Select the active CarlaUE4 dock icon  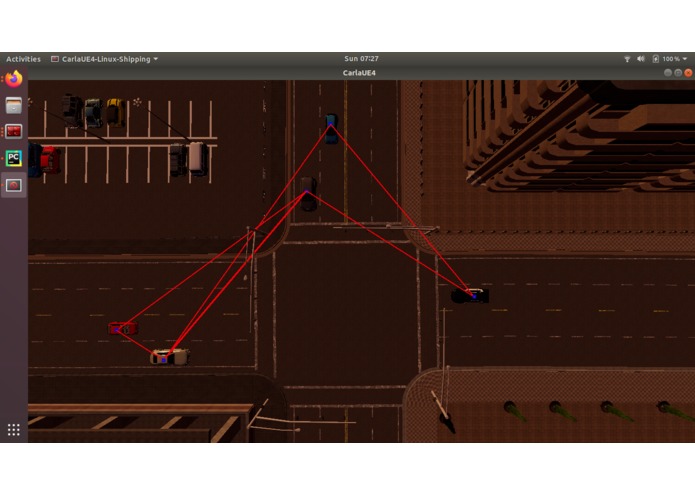14,185
